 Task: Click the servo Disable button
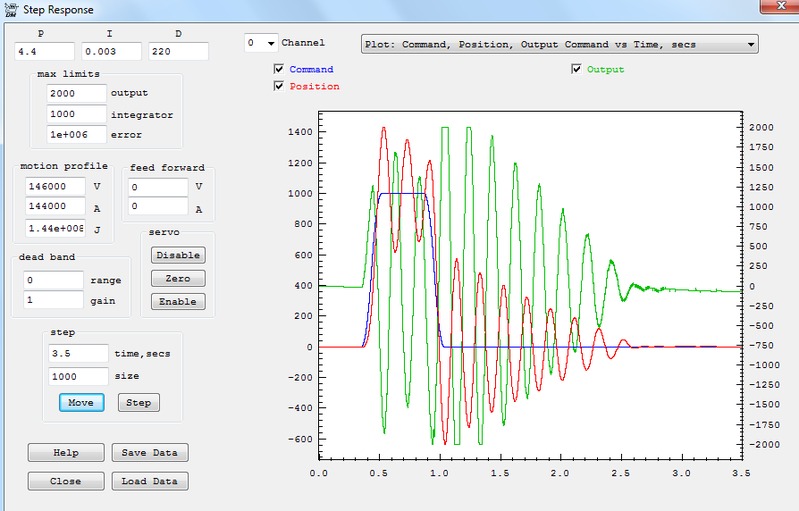(x=178, y=255)
